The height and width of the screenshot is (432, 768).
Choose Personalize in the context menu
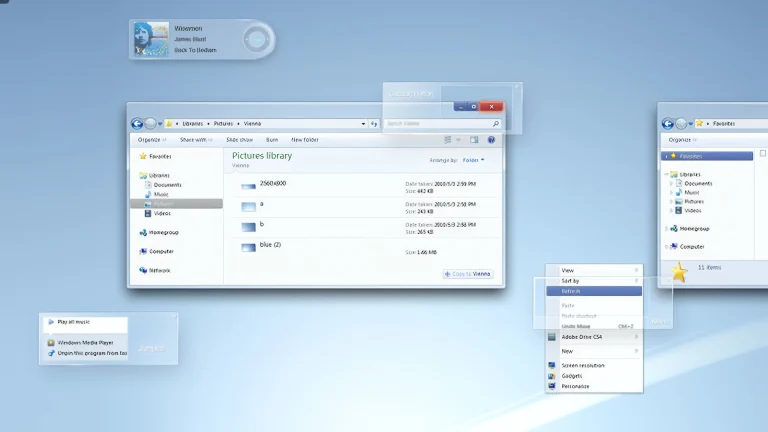(594, 386)
